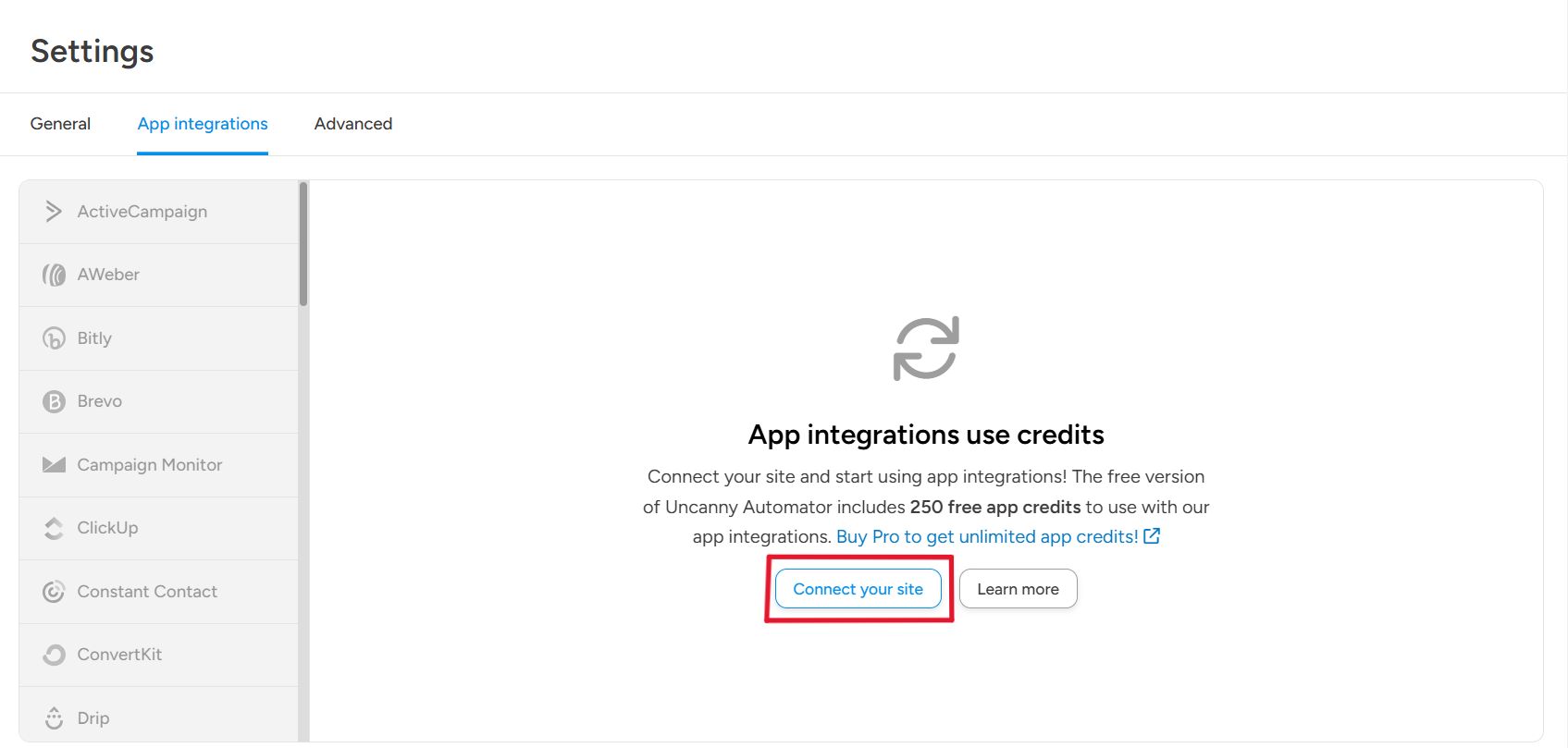The image size is (1568, 748).
Task: Open the Advanced settings tab
Action: (353, 124)
